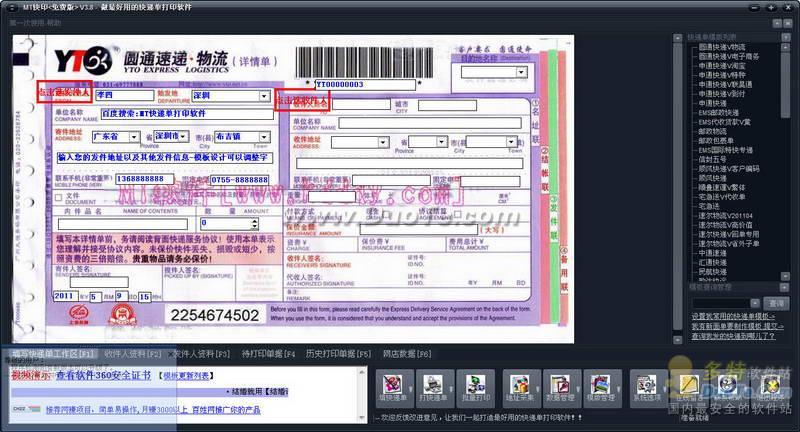The width and height of the screenshot is (800, 432).
Task: Select EMS国际特快专递 template
Action: [725, 150]
